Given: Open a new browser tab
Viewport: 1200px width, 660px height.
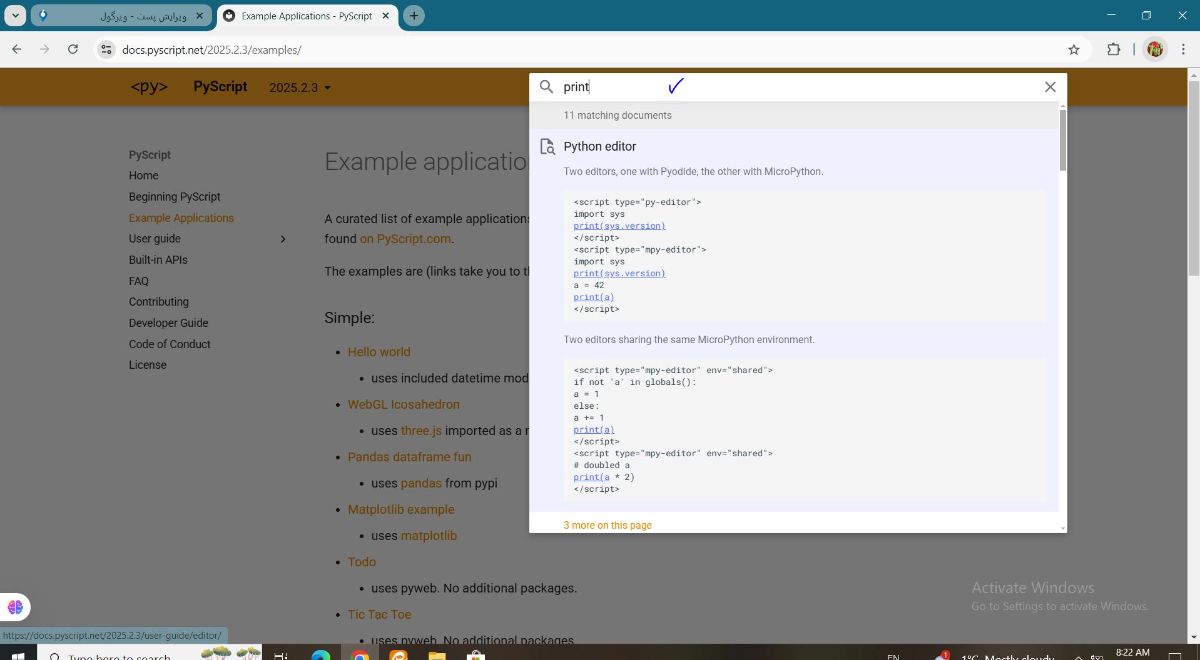Looking at the screenshot, I should (414, 16).
